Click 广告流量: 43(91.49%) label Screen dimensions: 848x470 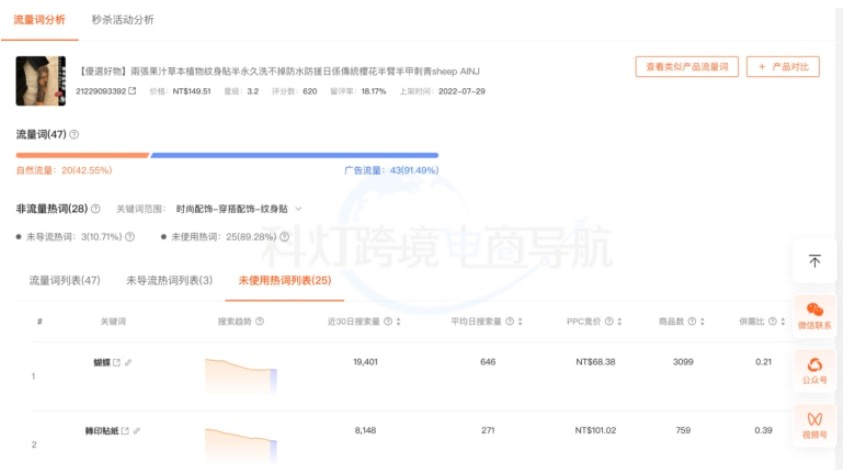(x=392, y=170)
